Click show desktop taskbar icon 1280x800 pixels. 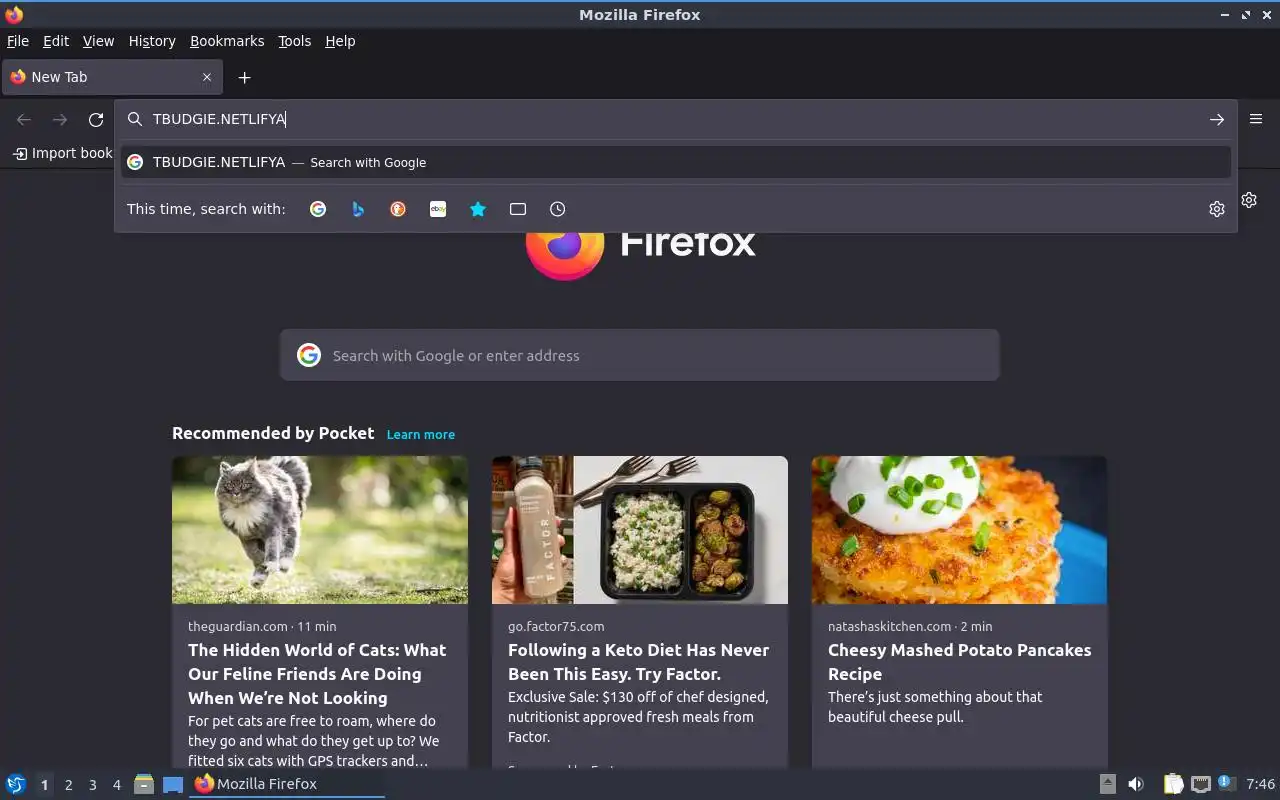click(173, 784)
